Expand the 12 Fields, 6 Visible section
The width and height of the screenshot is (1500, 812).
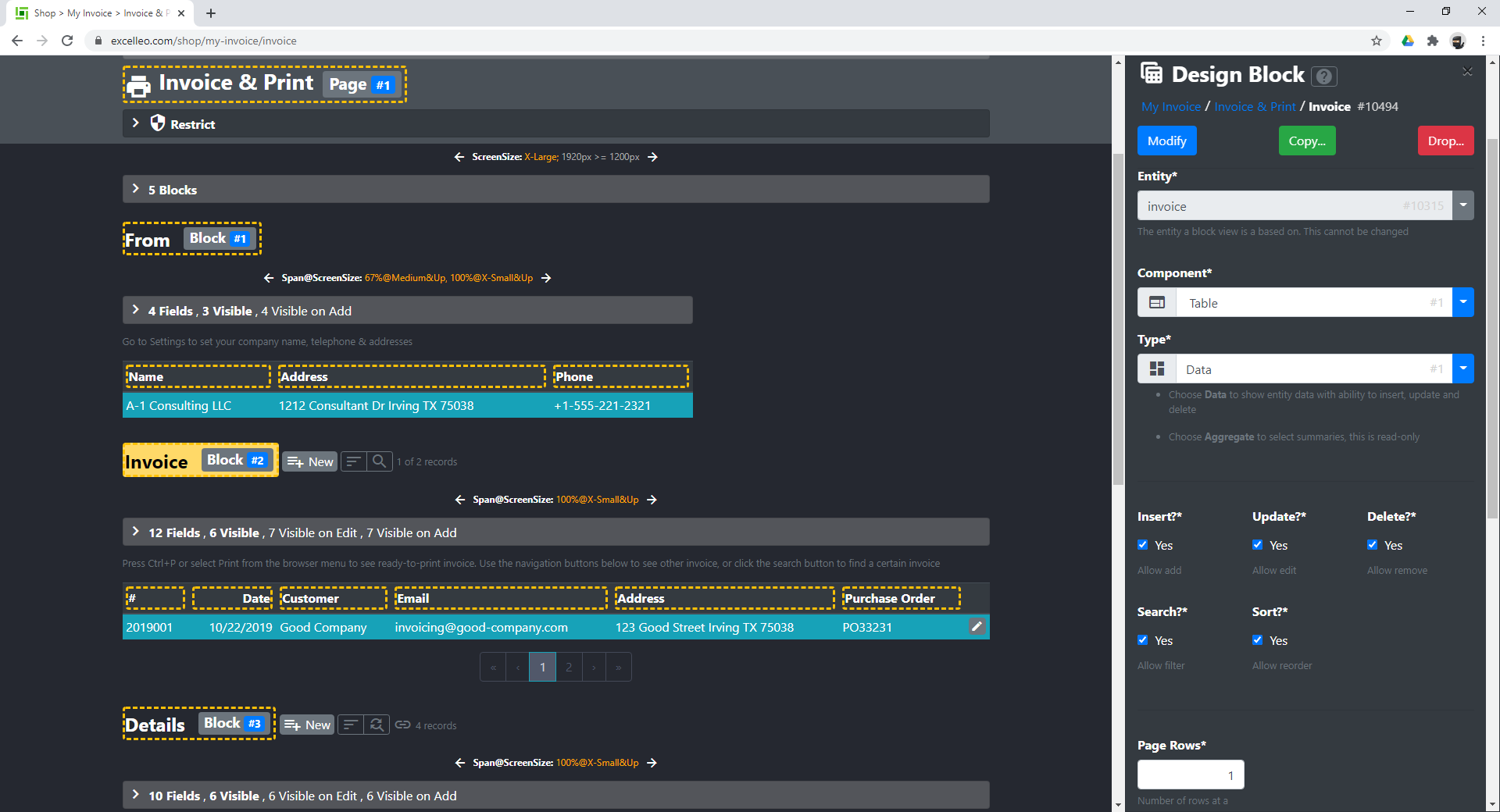(556, 532)
